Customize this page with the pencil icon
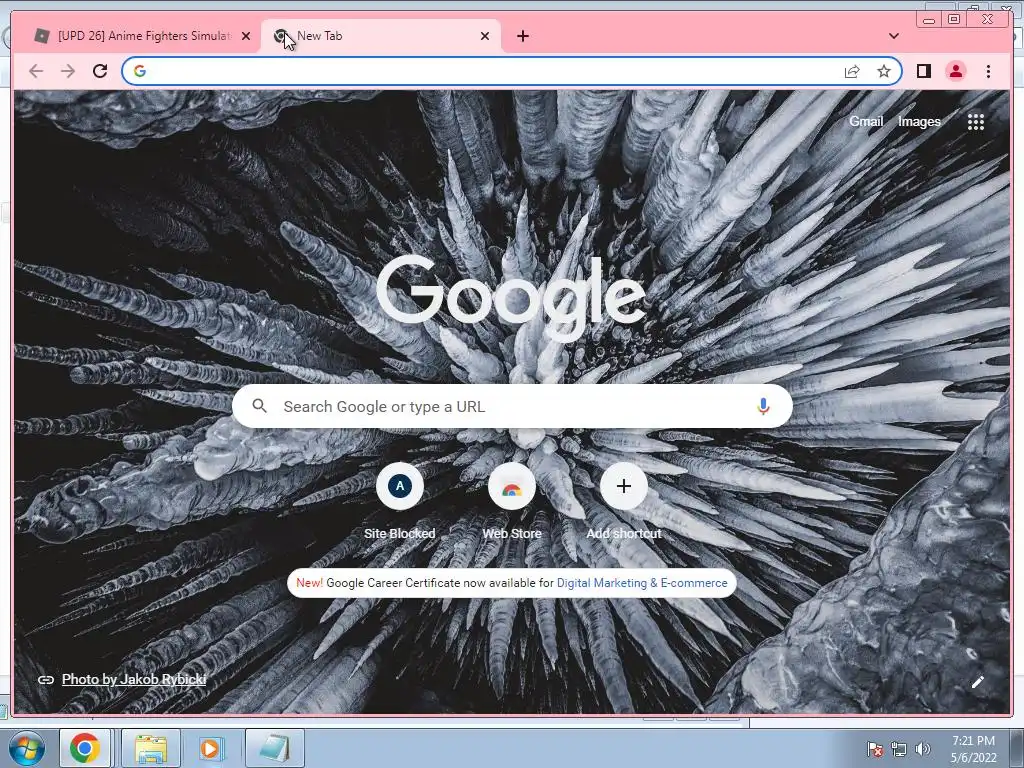 click(x=978, y=682)
